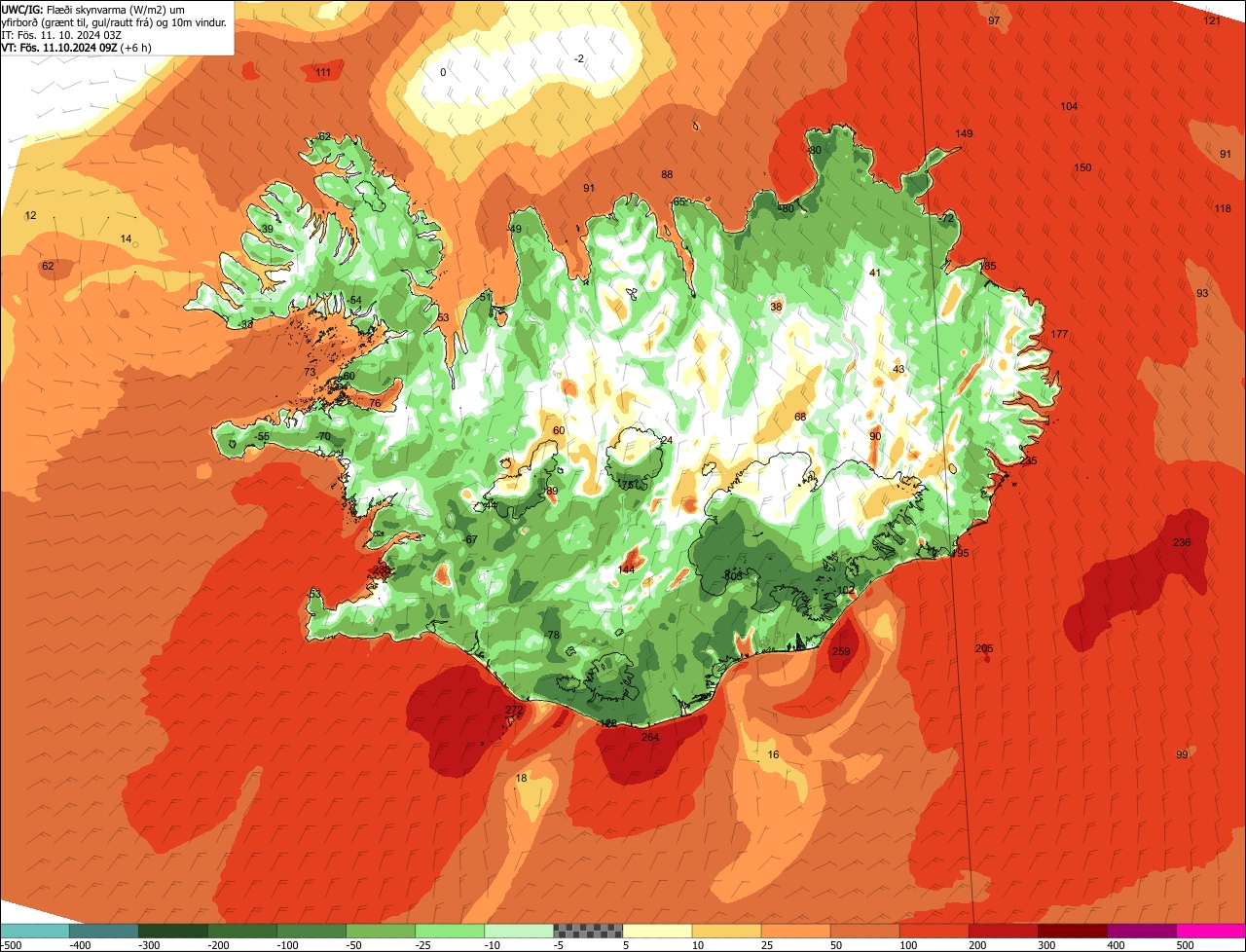Click the 88 flux value on the map
The image size is (1246, 952).
(667, 174)
